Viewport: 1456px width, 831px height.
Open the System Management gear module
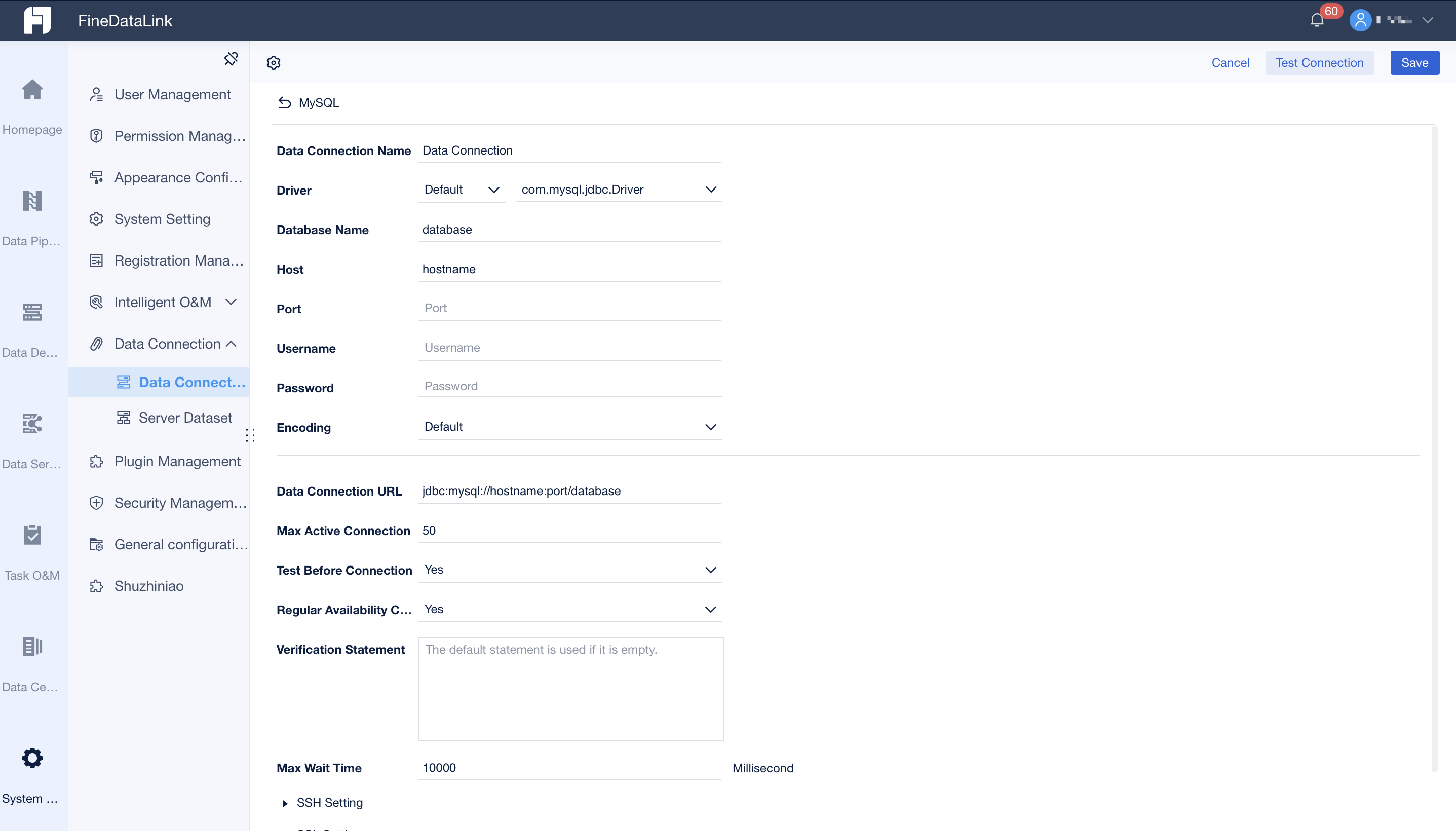32,774
